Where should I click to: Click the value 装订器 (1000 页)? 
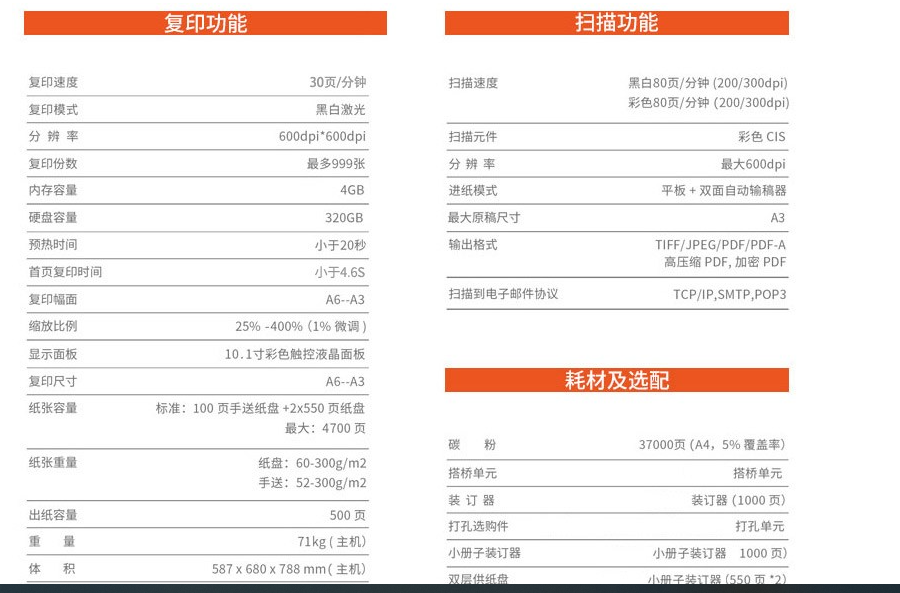point(739,500)
